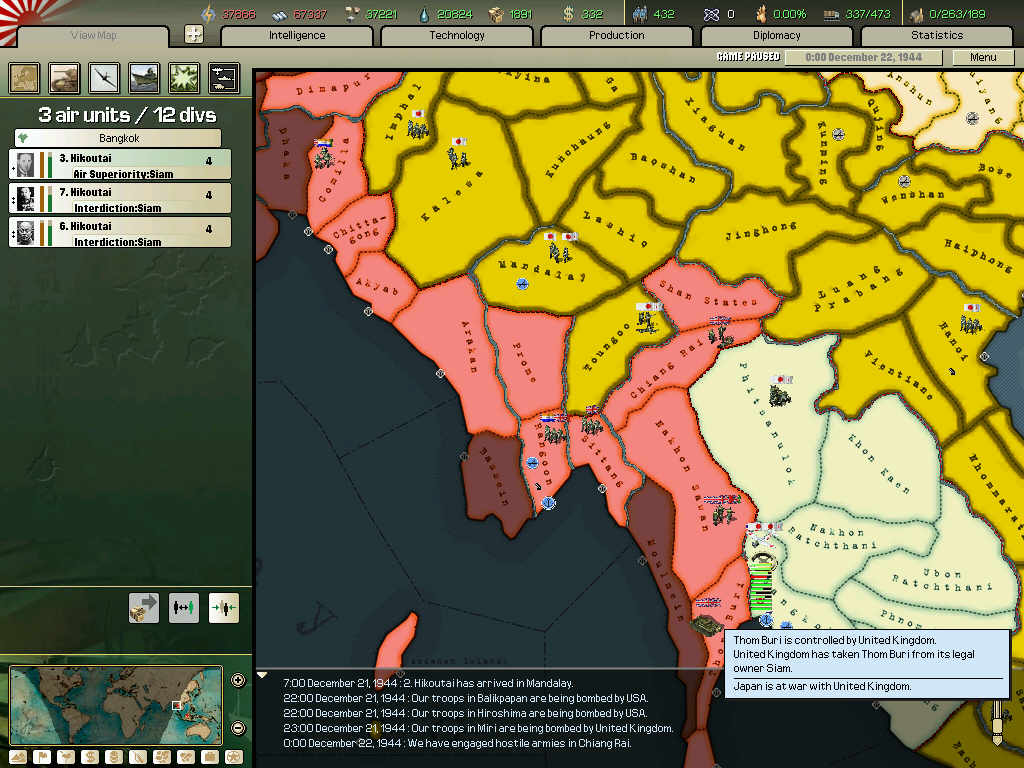The image size is (1024, 768).
Task: Click the merge units button
Action: (x=223, y=608)
